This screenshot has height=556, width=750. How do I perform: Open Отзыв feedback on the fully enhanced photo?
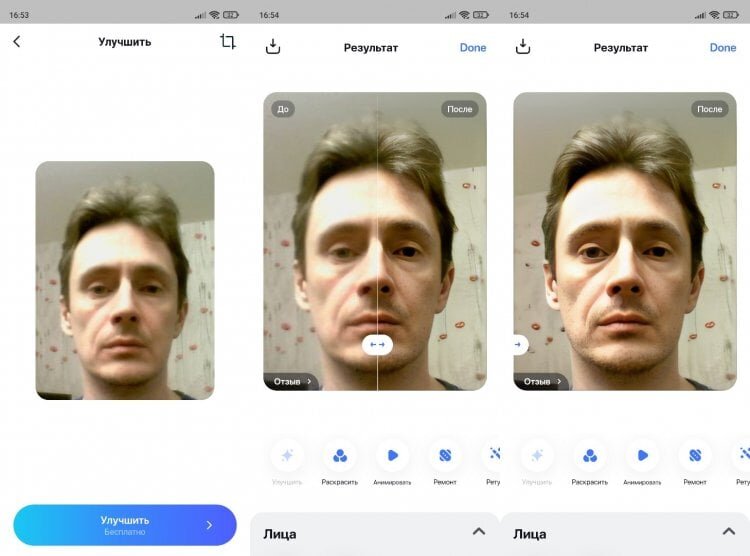pyautogui.click(x=542, y=381)
